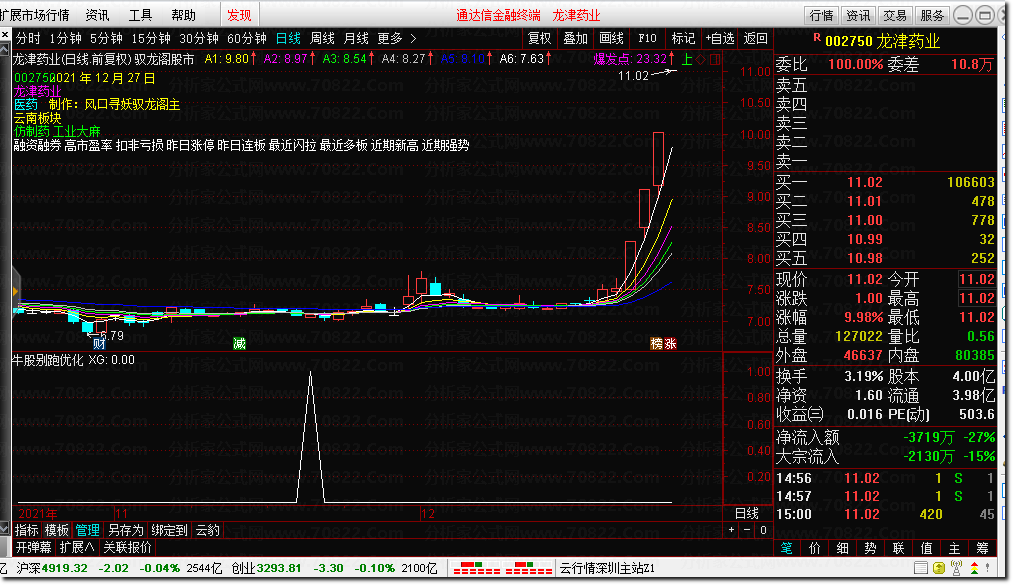Open the 画线 drawing tools
This screenshot has width=1014, height=585.
pos(611,39)
